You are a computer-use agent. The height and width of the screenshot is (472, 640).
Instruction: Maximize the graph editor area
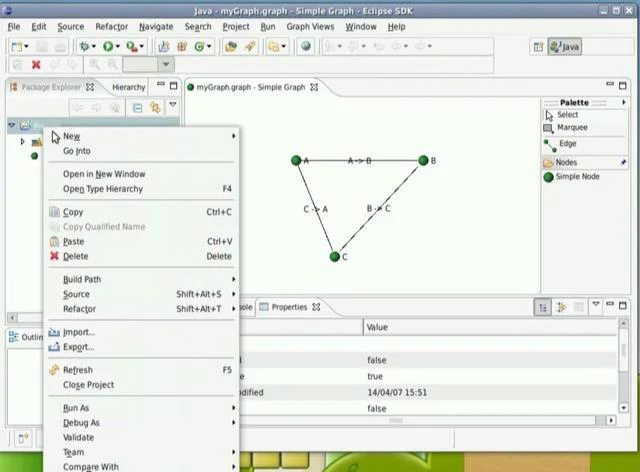(x=622, y=85)
